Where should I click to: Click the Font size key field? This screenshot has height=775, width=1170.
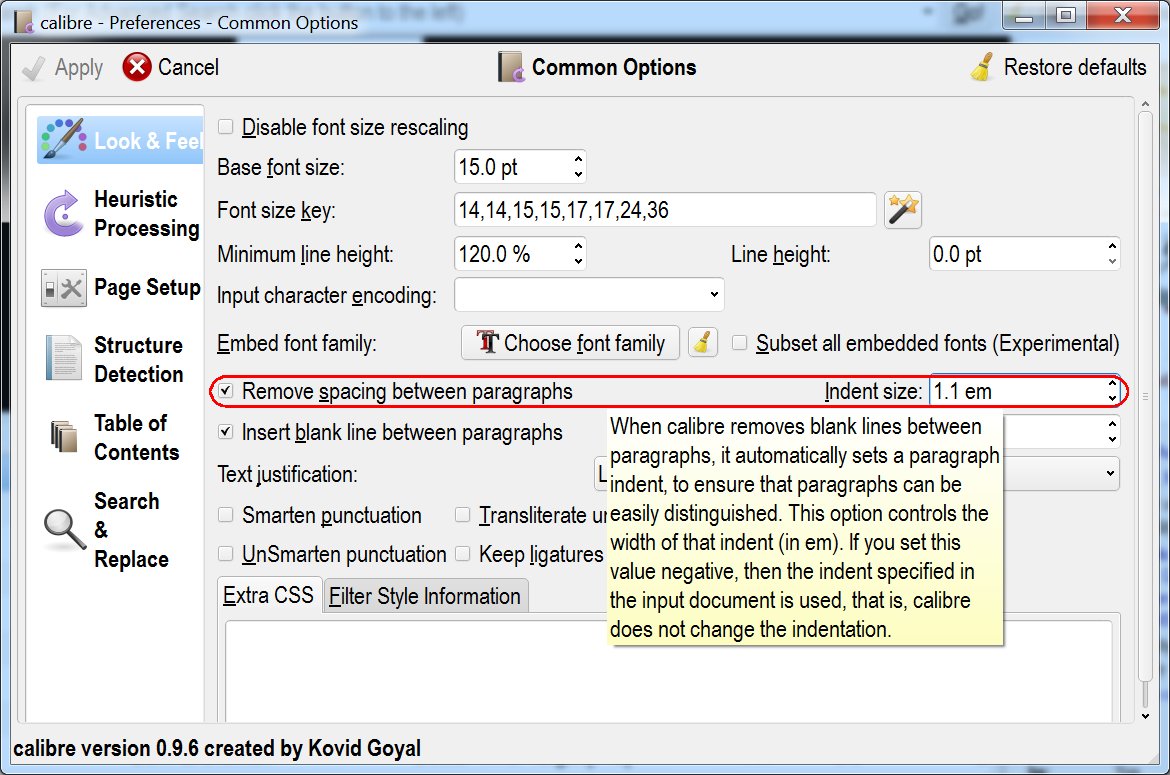(x=665, y=210)
